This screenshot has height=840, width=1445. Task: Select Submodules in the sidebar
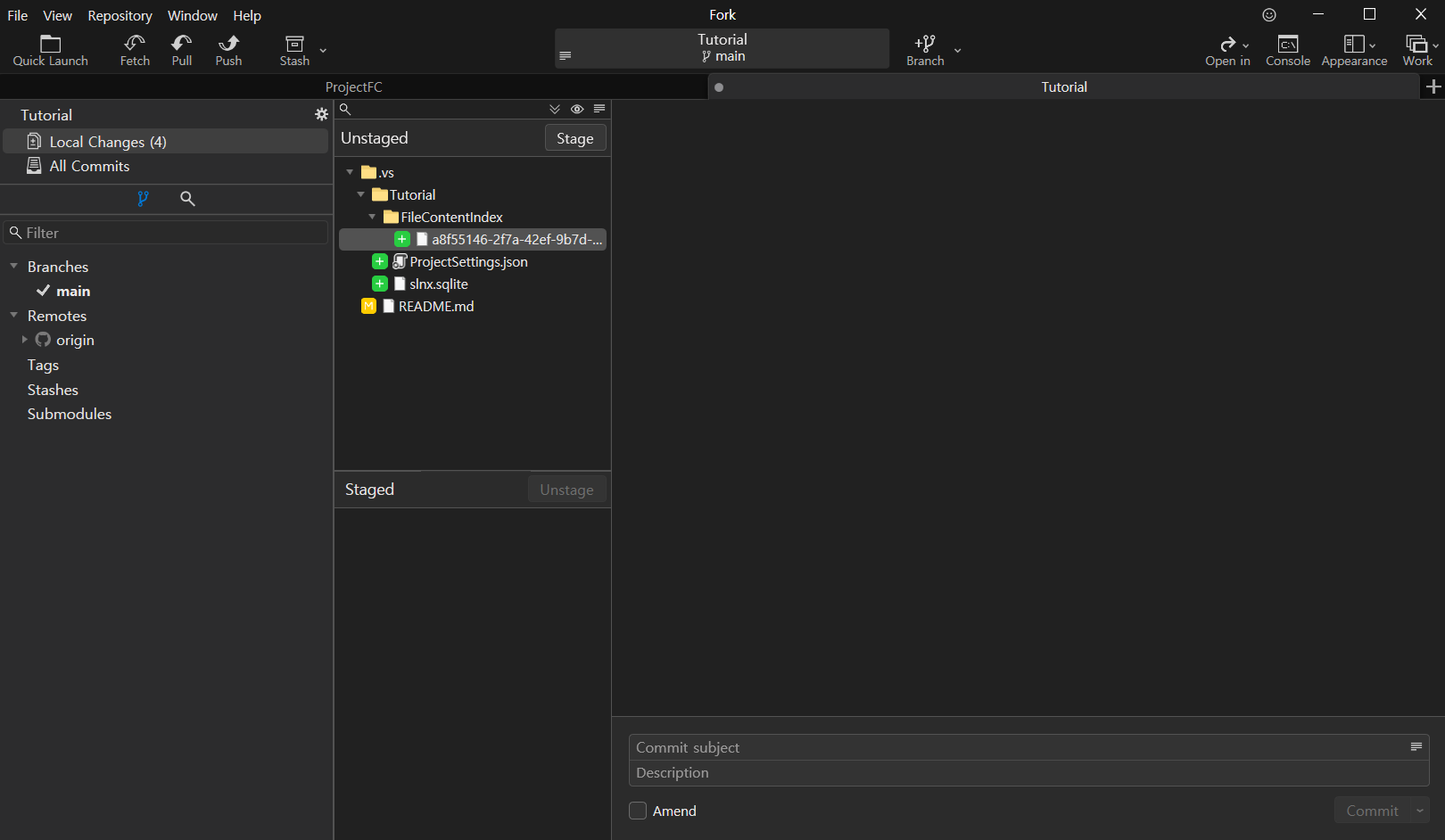tap(70, 414)
